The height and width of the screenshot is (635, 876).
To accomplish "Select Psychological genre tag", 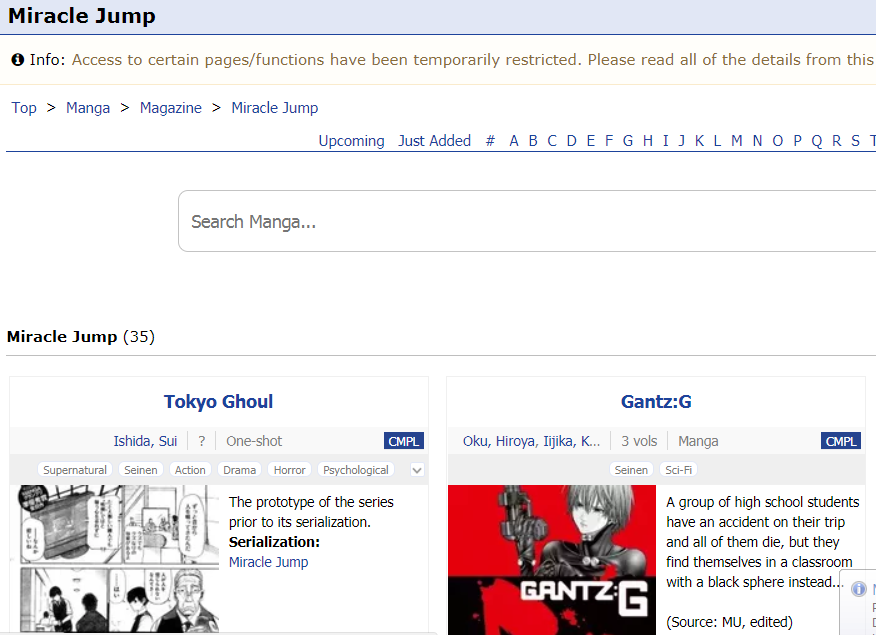I will (356, 470).
